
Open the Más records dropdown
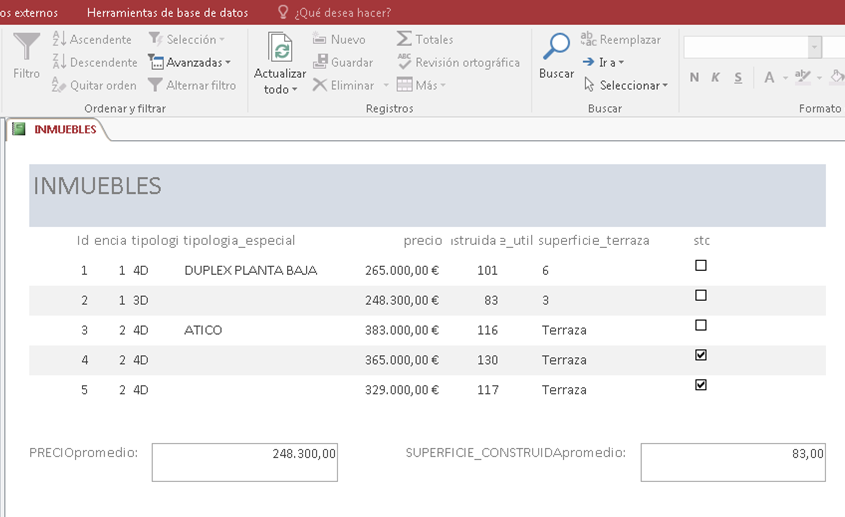point(421,85)
